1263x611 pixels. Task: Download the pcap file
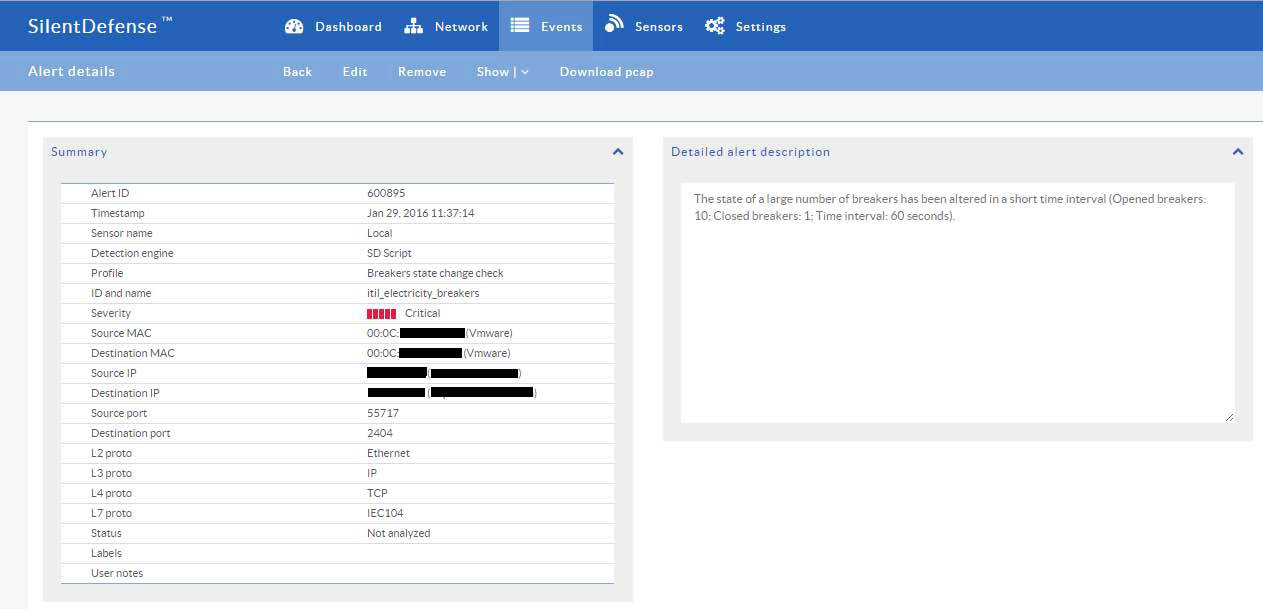tap(606, 72)
